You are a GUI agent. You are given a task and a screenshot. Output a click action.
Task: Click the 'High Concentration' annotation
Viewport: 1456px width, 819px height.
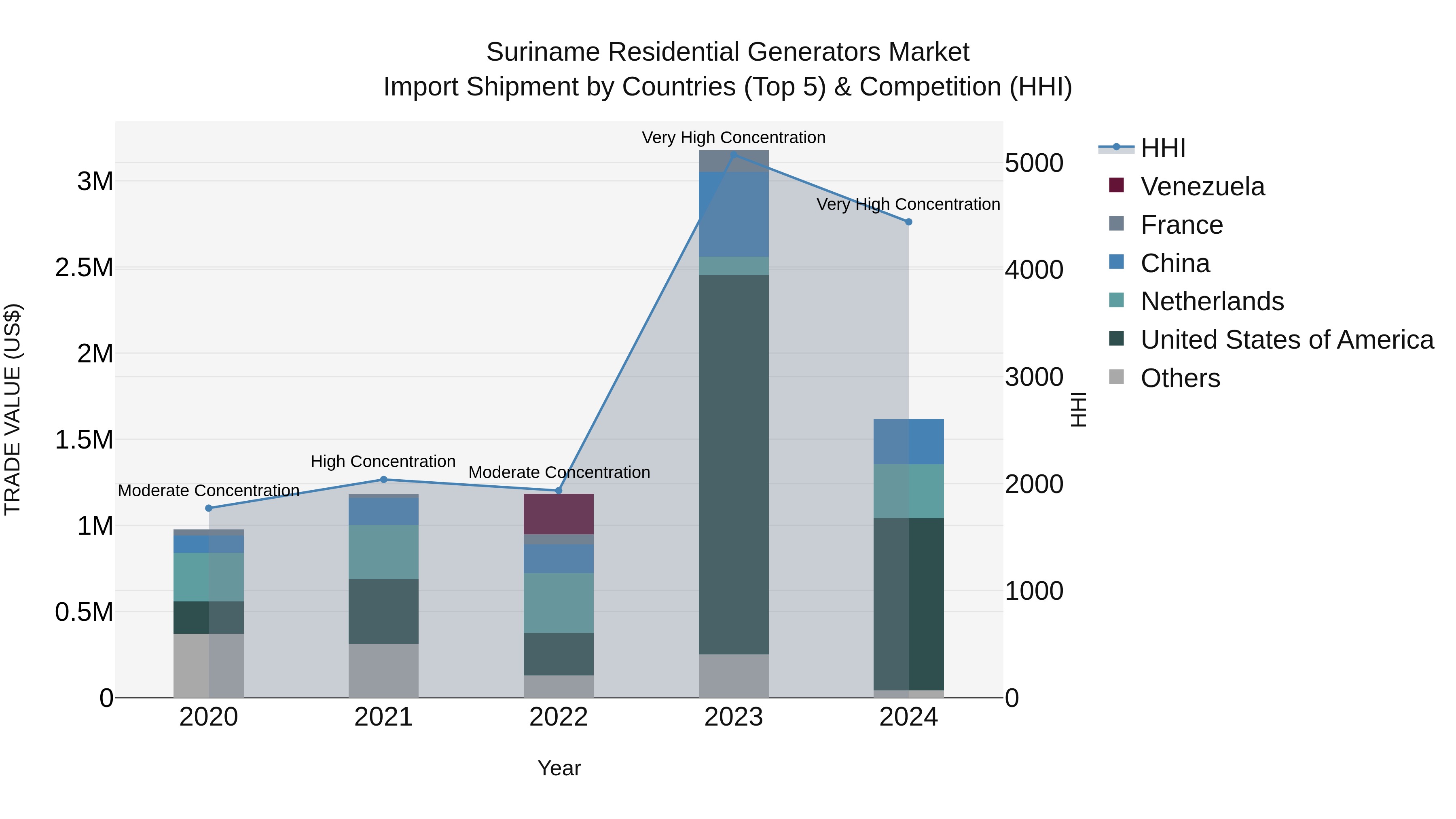pos(383,462)
